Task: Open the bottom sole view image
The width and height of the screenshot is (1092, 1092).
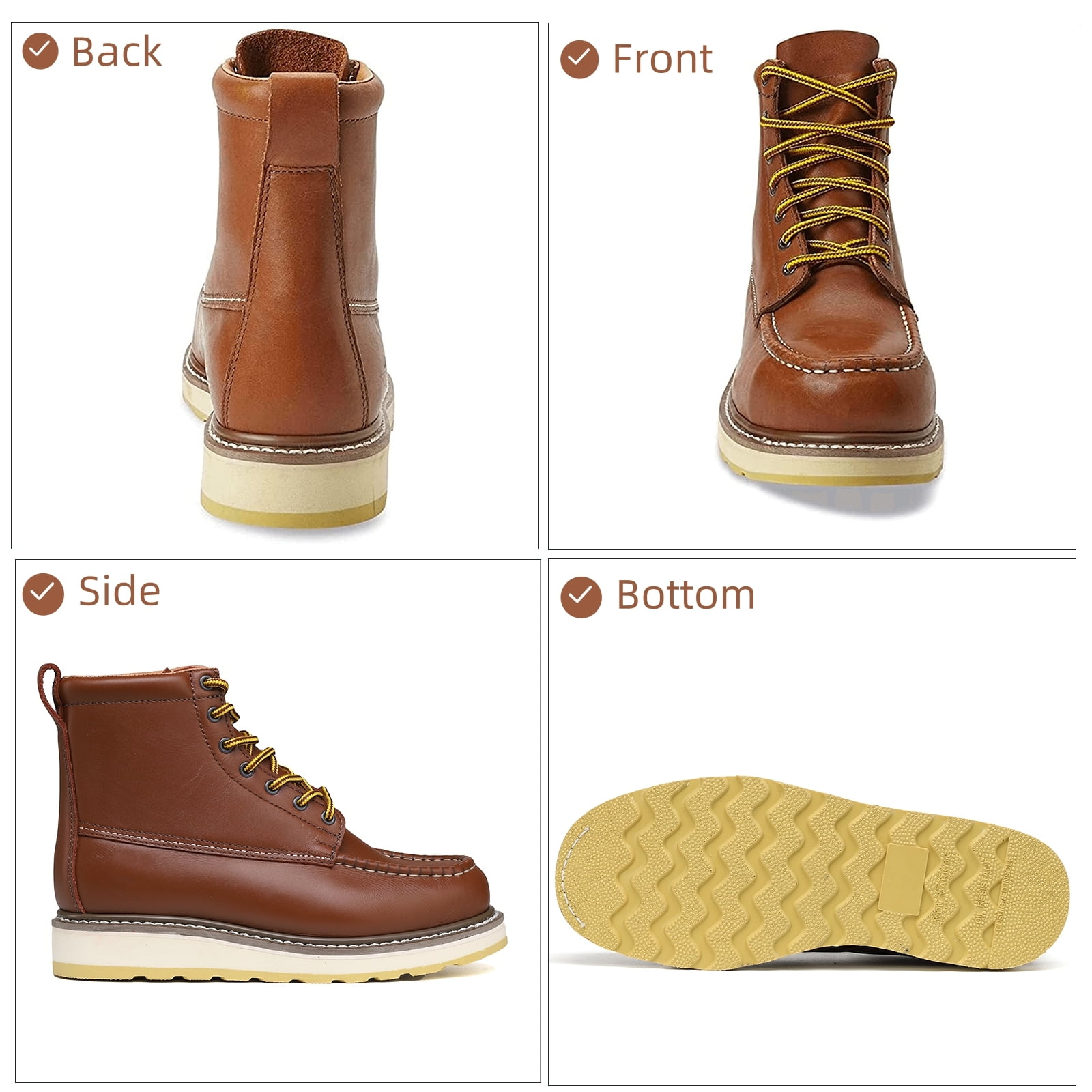Action: 812,873
